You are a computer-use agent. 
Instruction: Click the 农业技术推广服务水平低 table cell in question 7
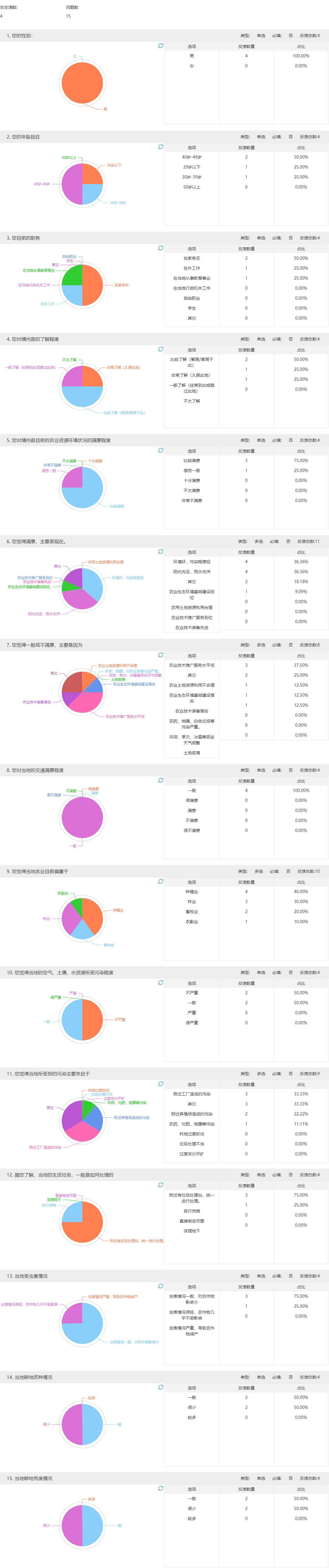pos(192,665)
